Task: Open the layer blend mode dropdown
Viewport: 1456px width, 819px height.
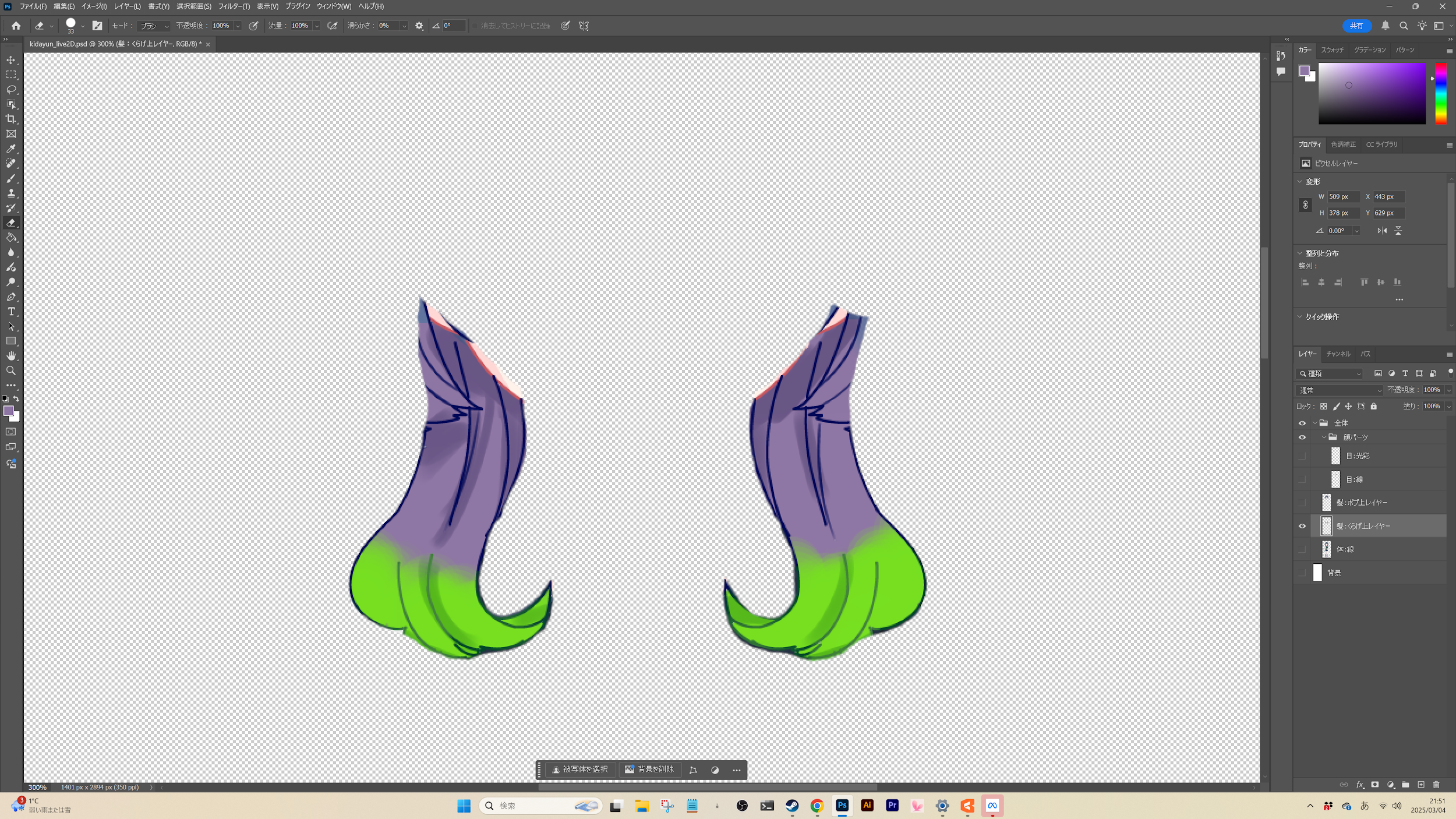Action: pyautogui.click(x=1339, y=390)
